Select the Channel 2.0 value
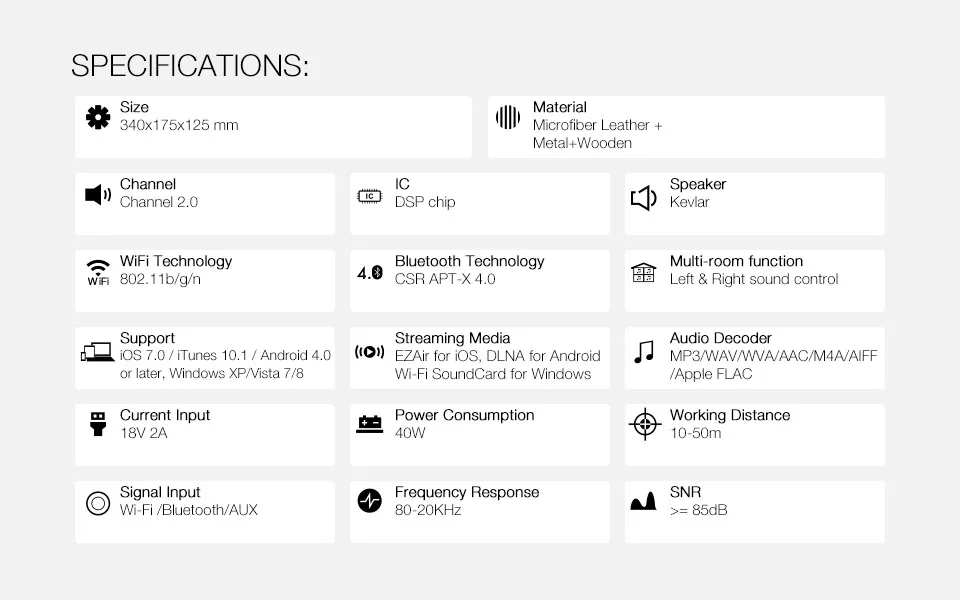The width and height of the screenshot is (960, 600). tap(159, 202)
